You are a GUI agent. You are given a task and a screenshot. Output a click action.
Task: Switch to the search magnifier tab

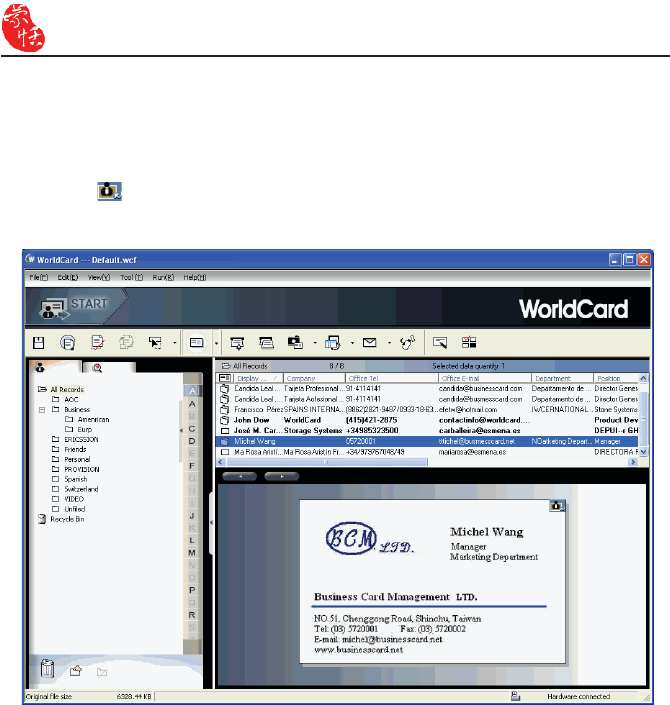110,368
